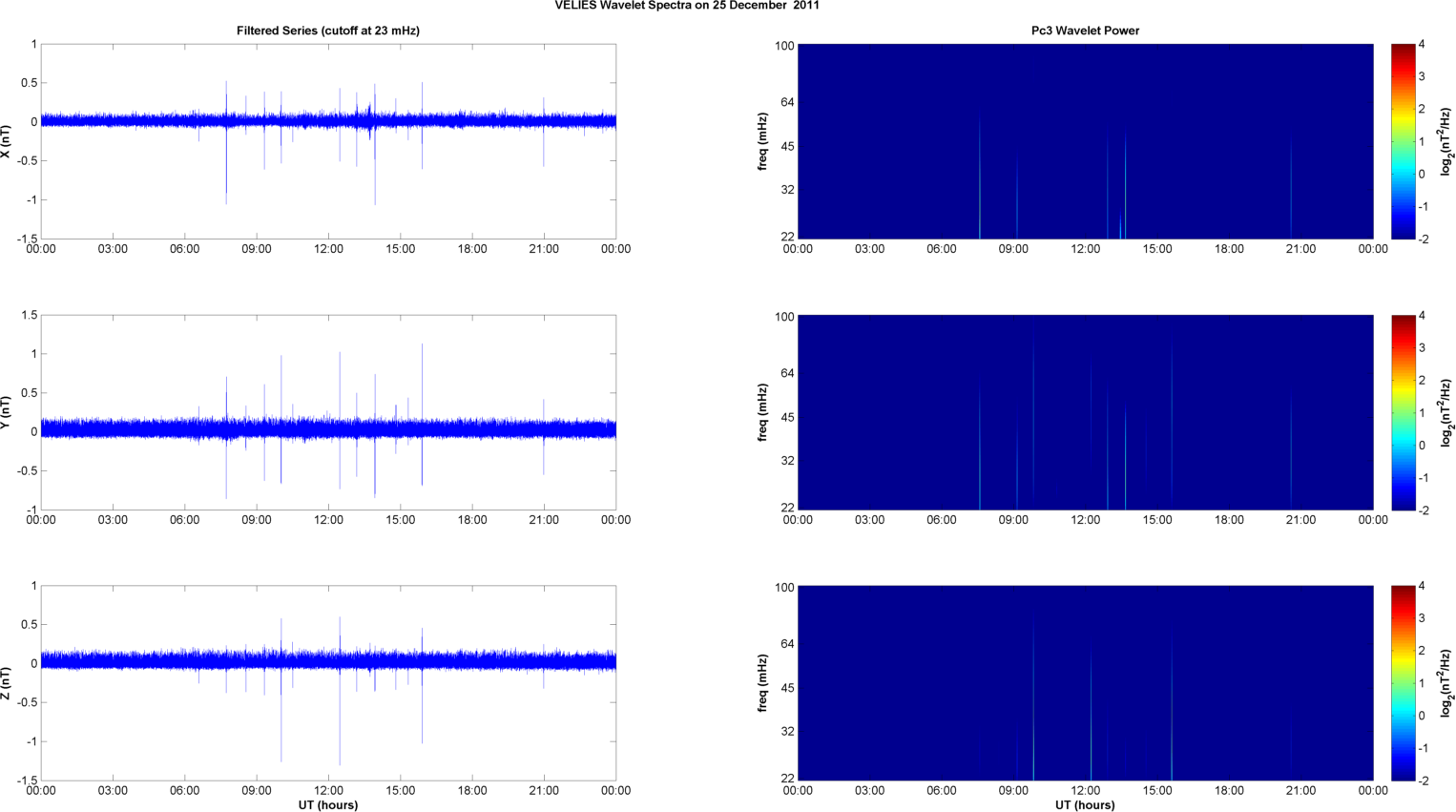Click the '18:00' tick under Y filtered series
This screenshot has width=1456, height=812.
click(x=472, y=520)
